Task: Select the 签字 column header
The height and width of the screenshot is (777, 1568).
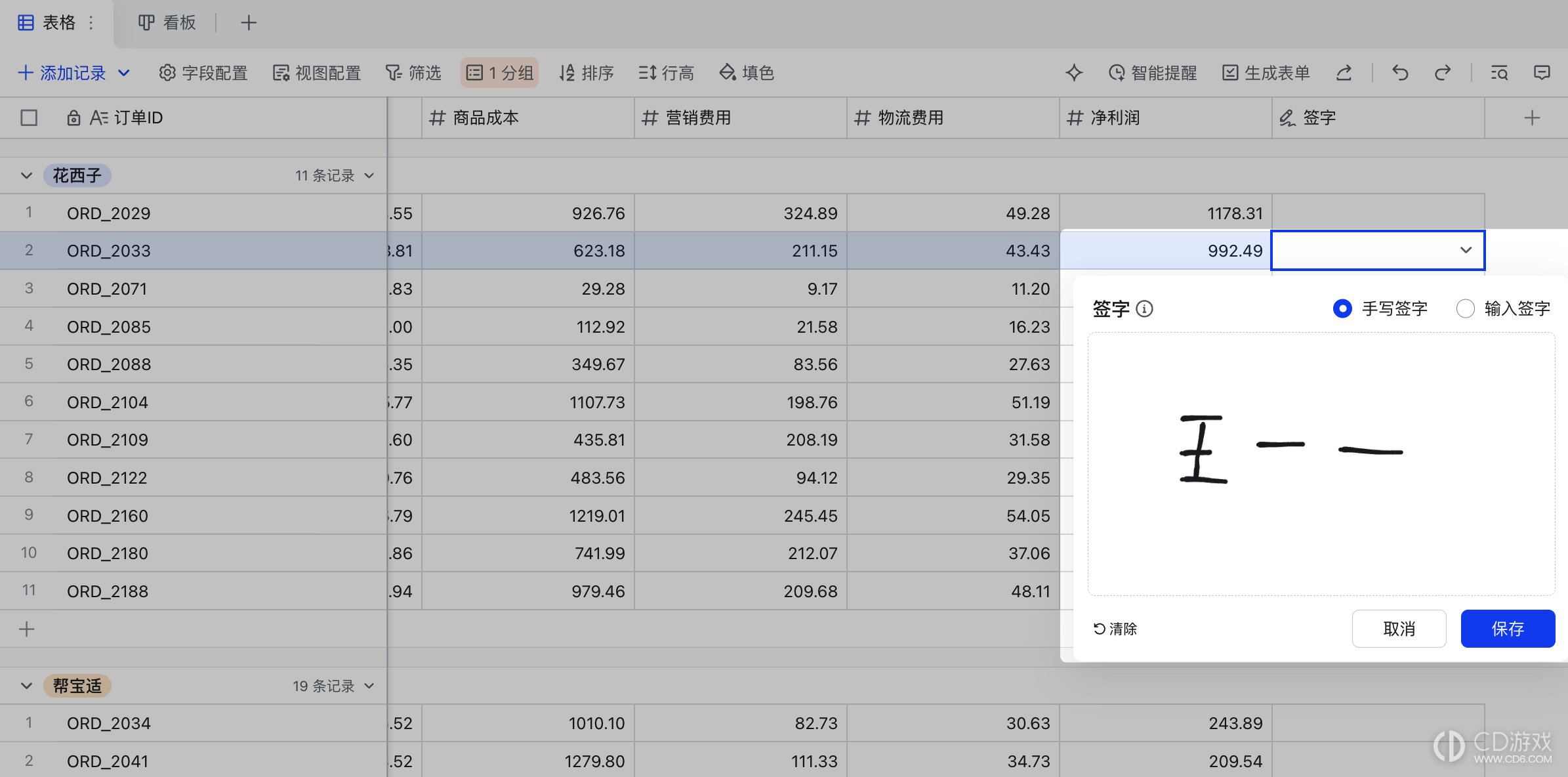Action: [x=1378, y=118]
